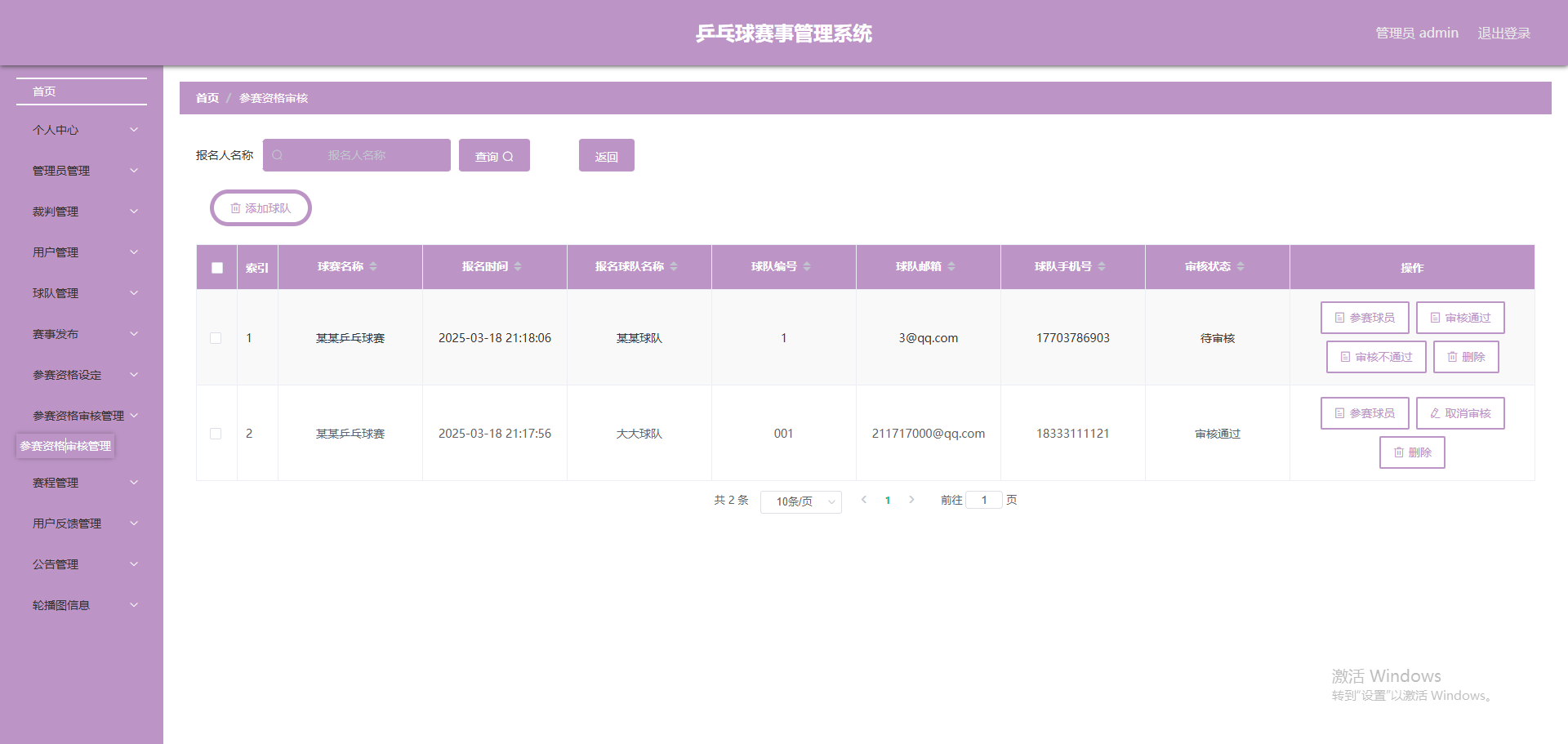The width and height of the screenshot is (1568, 744).
Task: Sort by 球队编号 column arrows
Action: pos(807,266)
